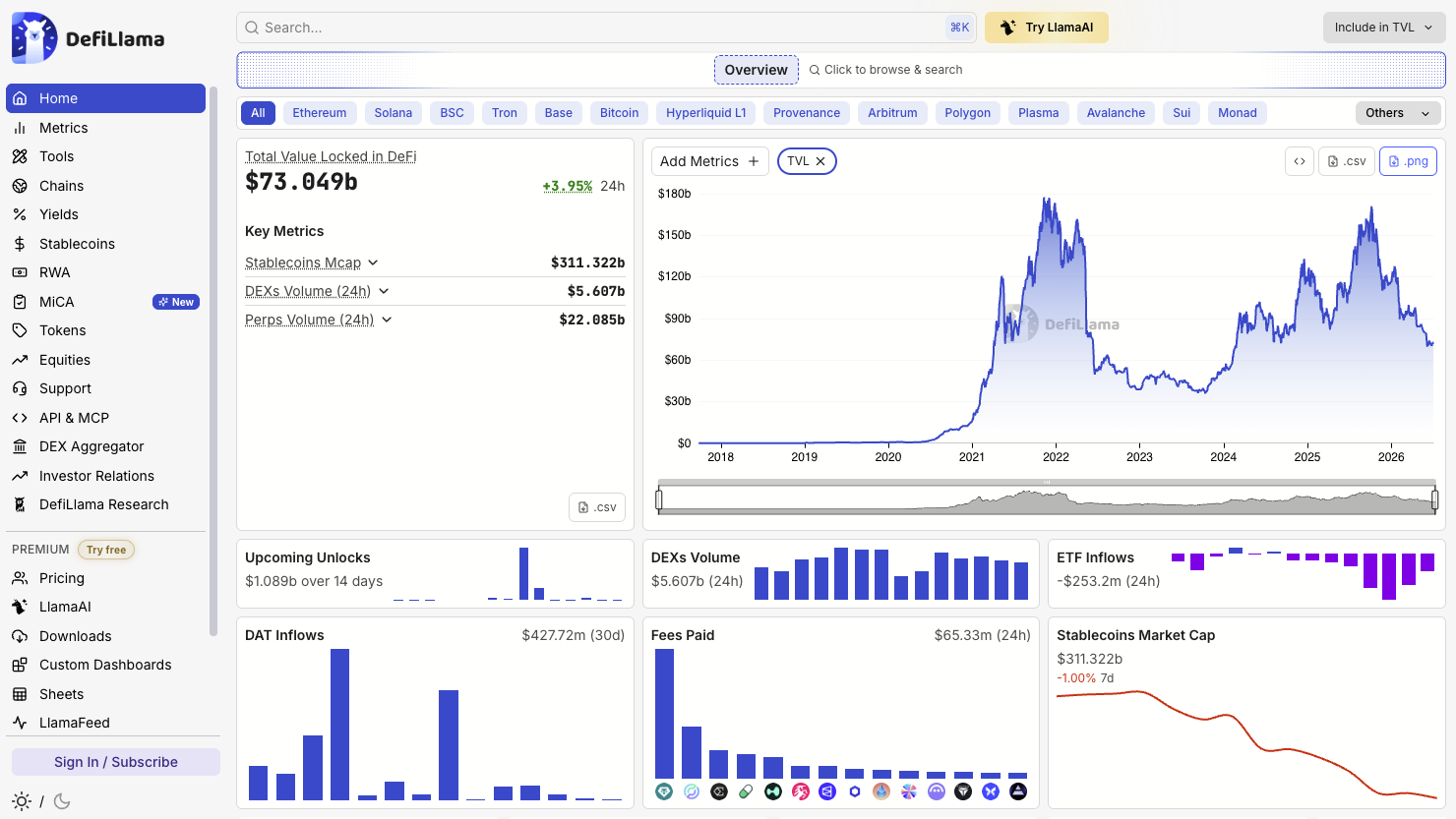This screenshot has height=819, width=1456.
Task: Open Support headset icon in sidebar
Action: [20, 388]
